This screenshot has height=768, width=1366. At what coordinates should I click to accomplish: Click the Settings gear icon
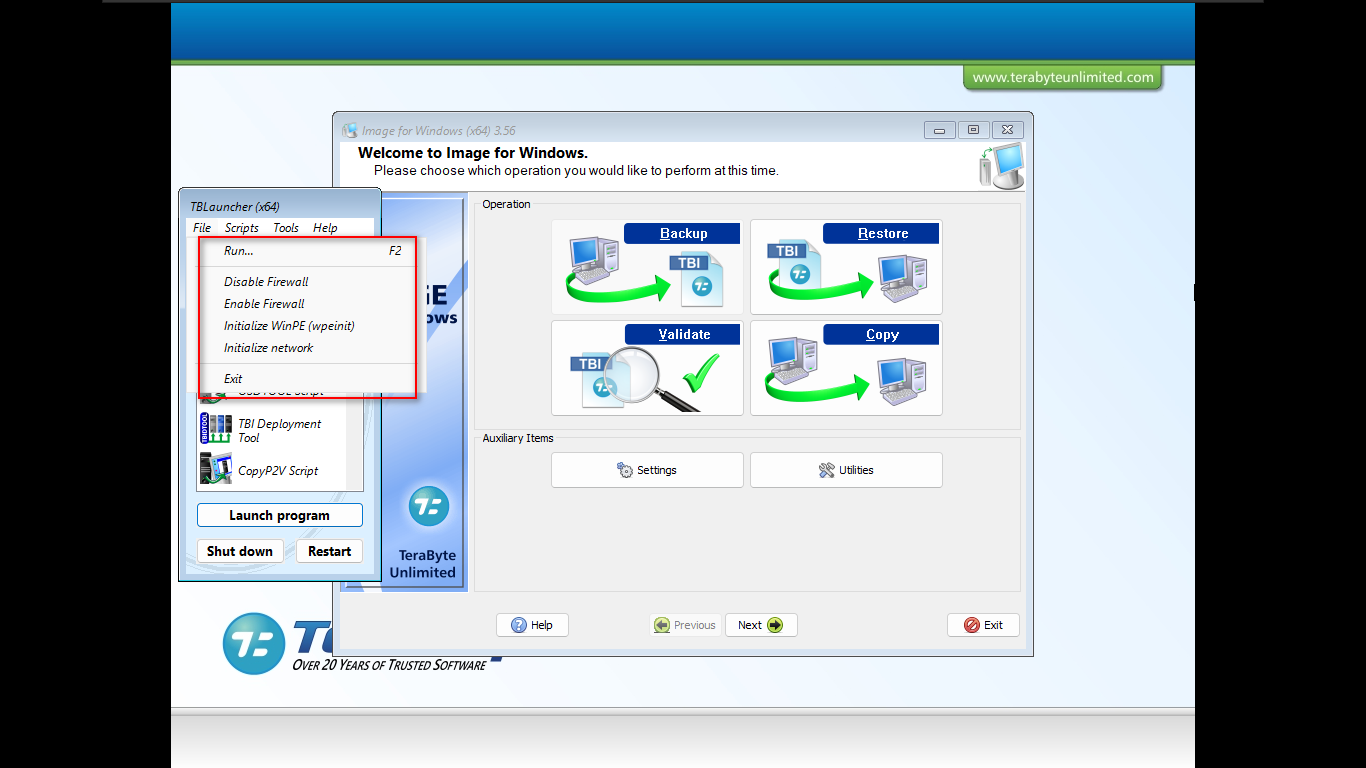click(625, 470)
